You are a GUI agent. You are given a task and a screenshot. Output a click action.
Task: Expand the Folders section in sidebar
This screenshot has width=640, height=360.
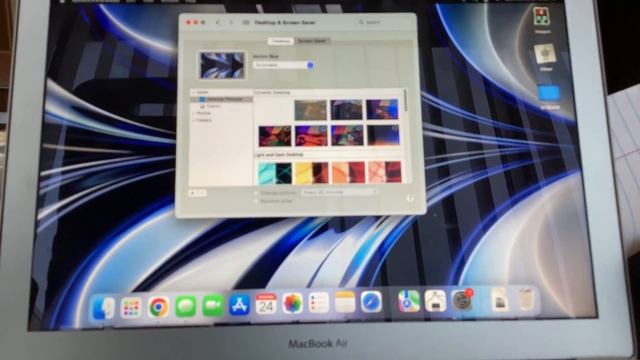point(194,120)
